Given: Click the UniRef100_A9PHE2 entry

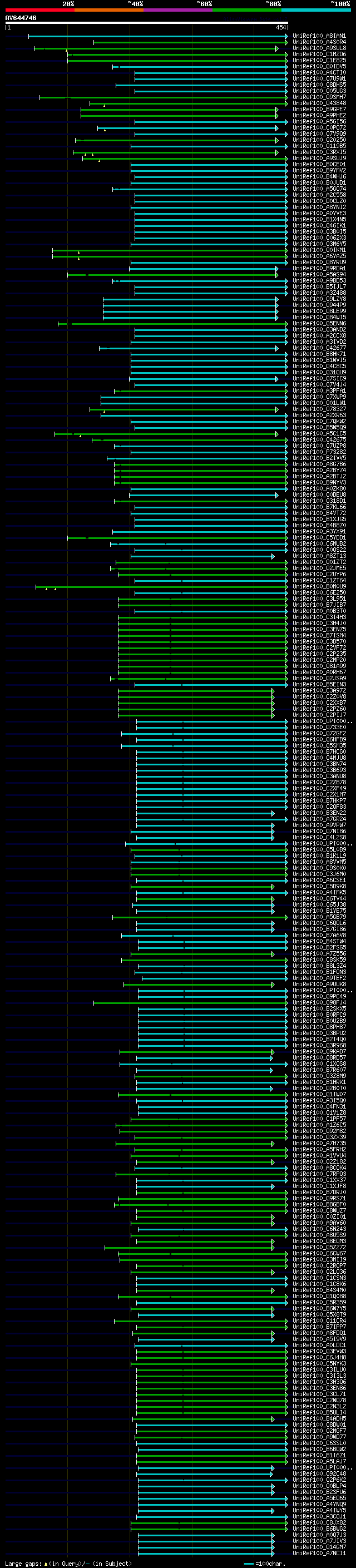Looking at the screenshot, I should tap(319, 115).
